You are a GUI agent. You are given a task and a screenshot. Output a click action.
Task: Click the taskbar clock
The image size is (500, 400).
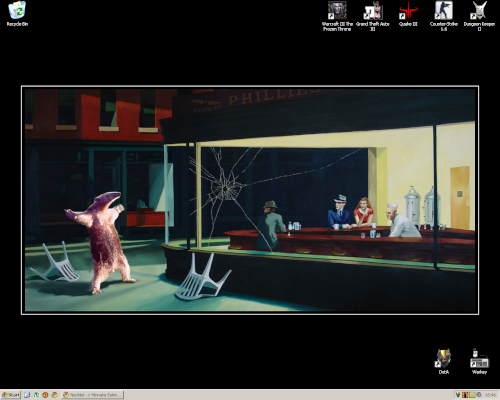tap(490, 395)
